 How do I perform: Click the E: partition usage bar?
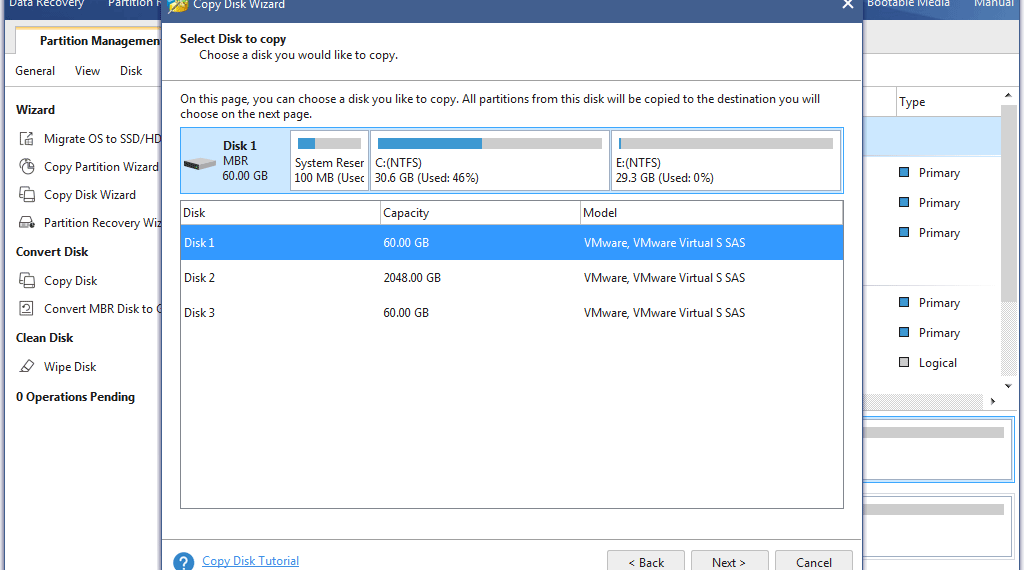pos(726,144)
